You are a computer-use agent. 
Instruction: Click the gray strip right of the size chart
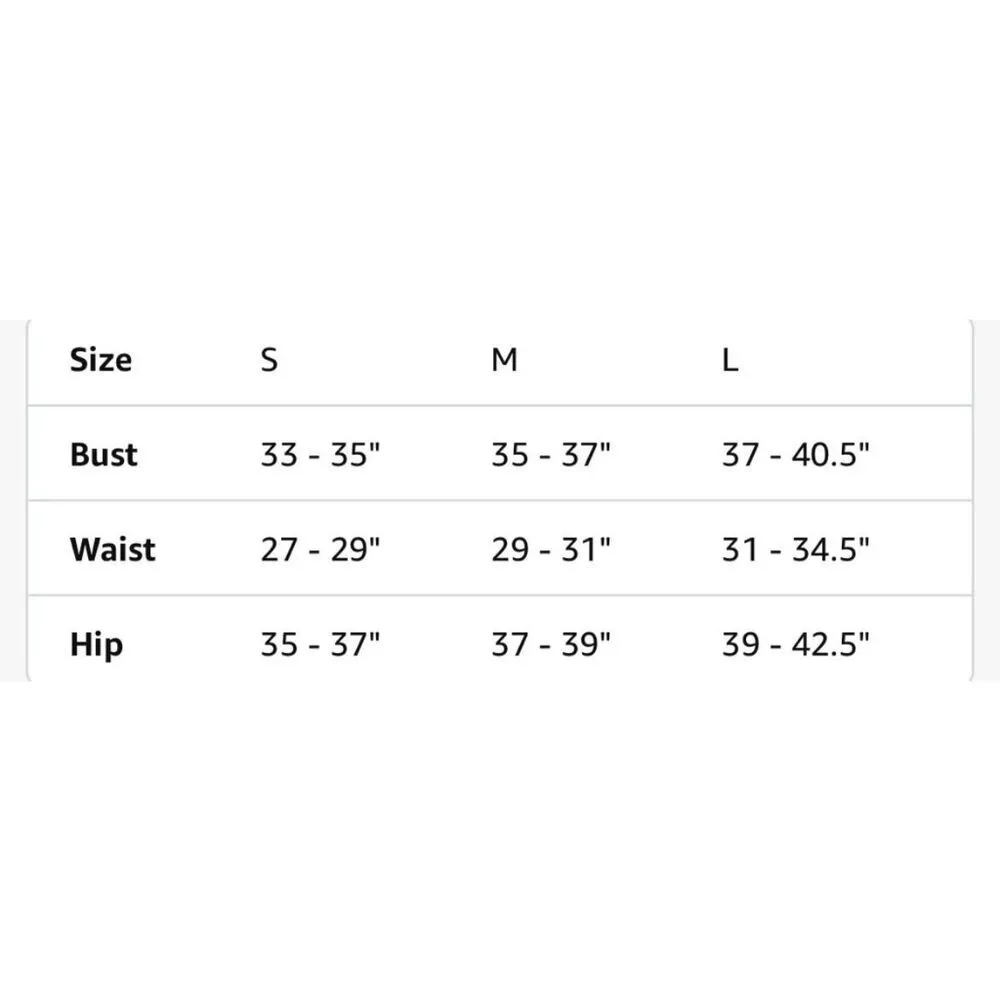tap(987, 500)
